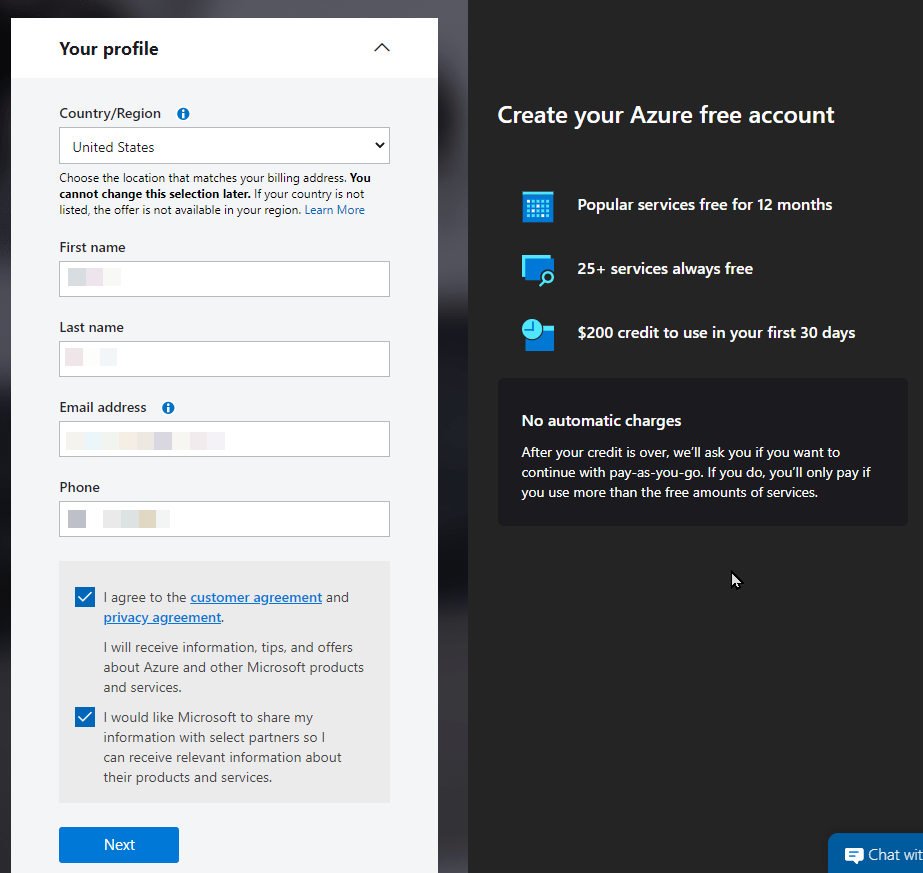The image size is (923, 873).
Task: Open the Learn More link
Action: 334,210
